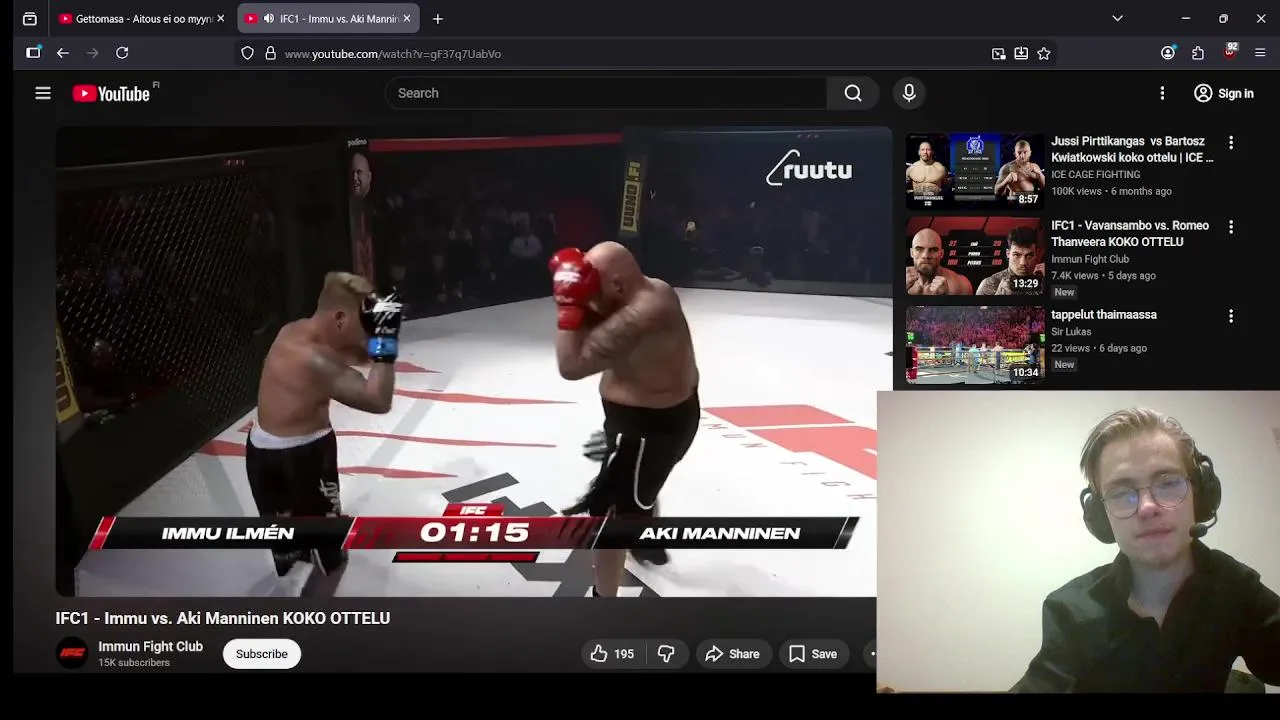Open picture-in-picture from address bar
Image resolution: width=1280 pixels, height=720 pixels.
tap(998, 54)
